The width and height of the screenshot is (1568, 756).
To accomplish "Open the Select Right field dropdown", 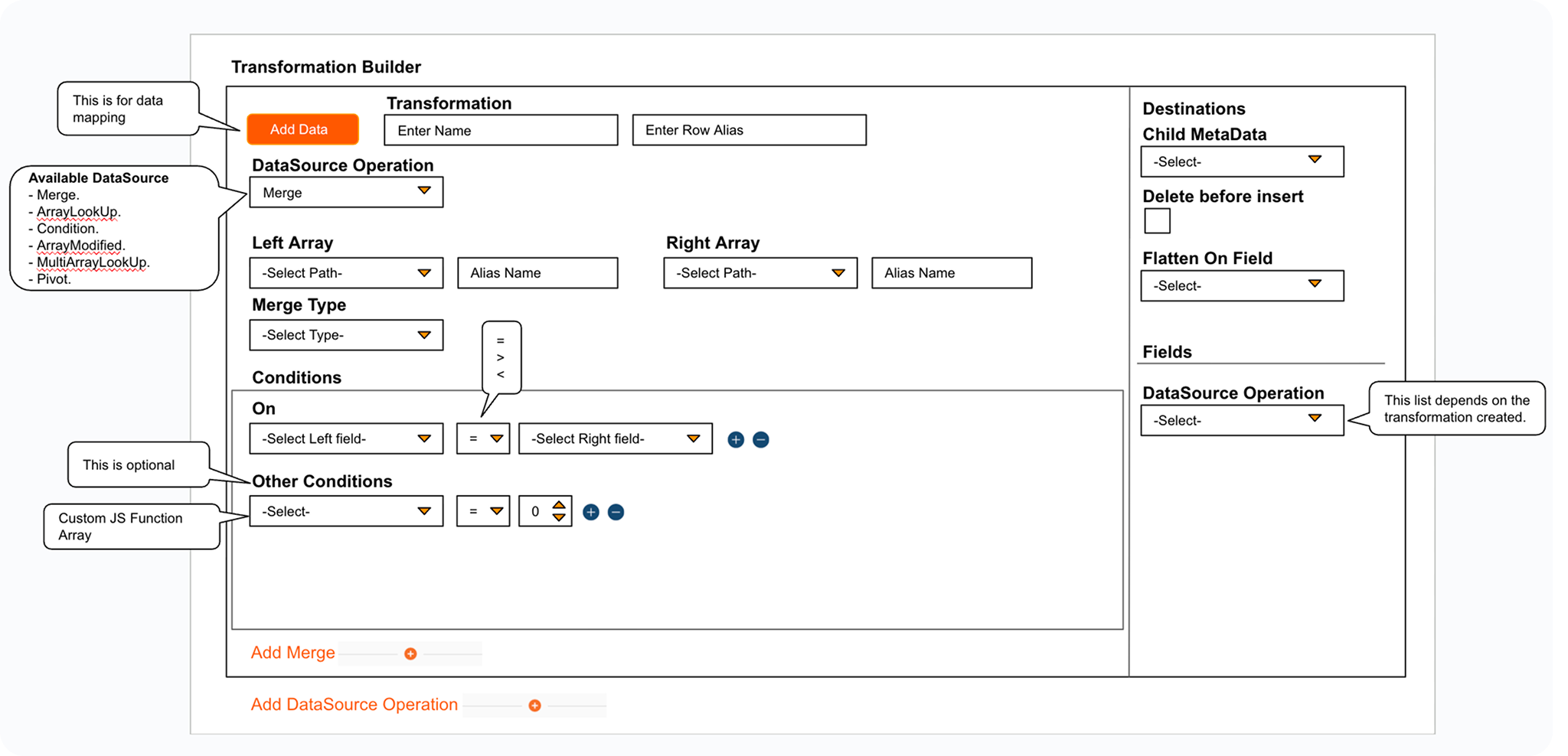I will pyautogui.click(x=615, y=438).
